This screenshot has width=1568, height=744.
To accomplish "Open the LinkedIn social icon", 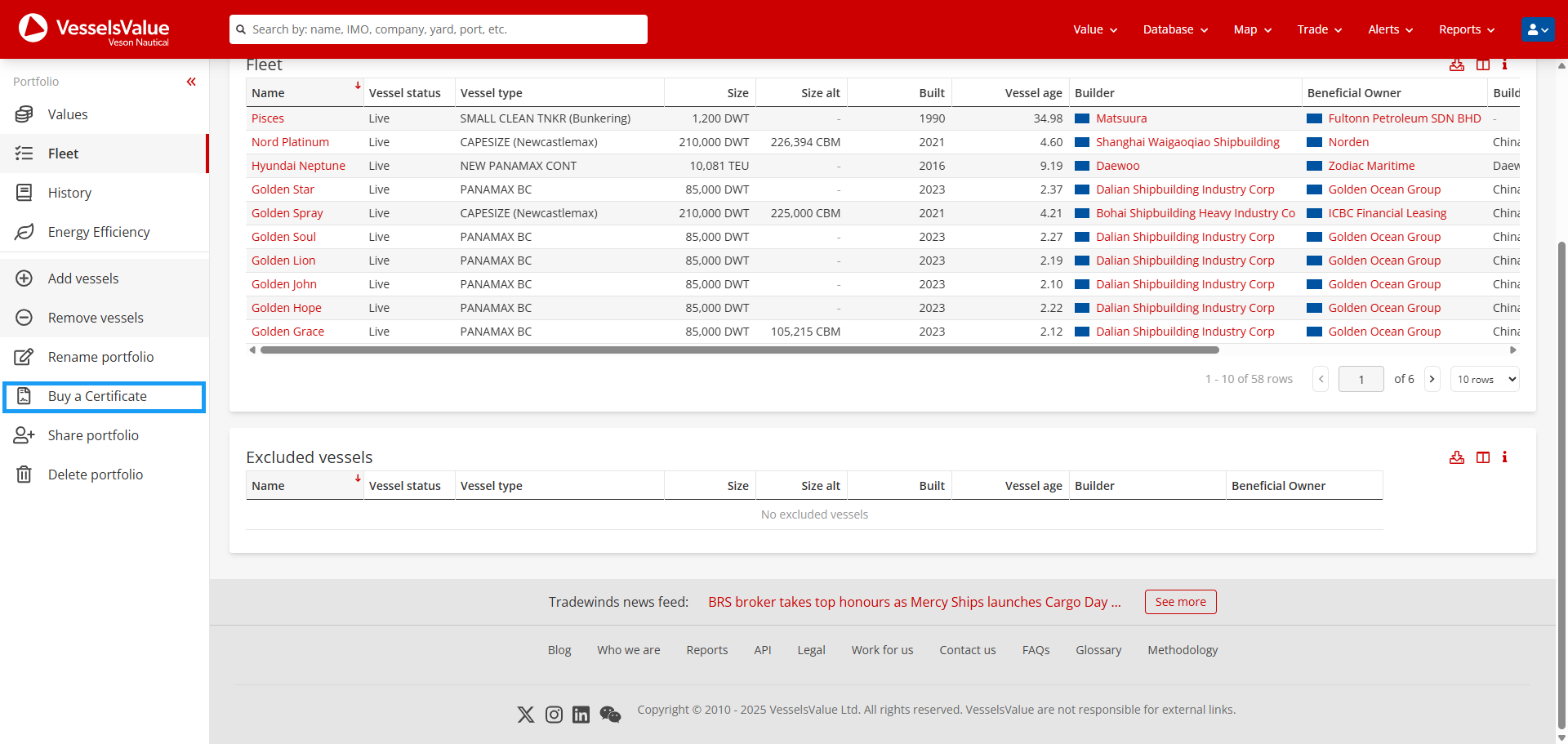I will click(x=581, y=715).
